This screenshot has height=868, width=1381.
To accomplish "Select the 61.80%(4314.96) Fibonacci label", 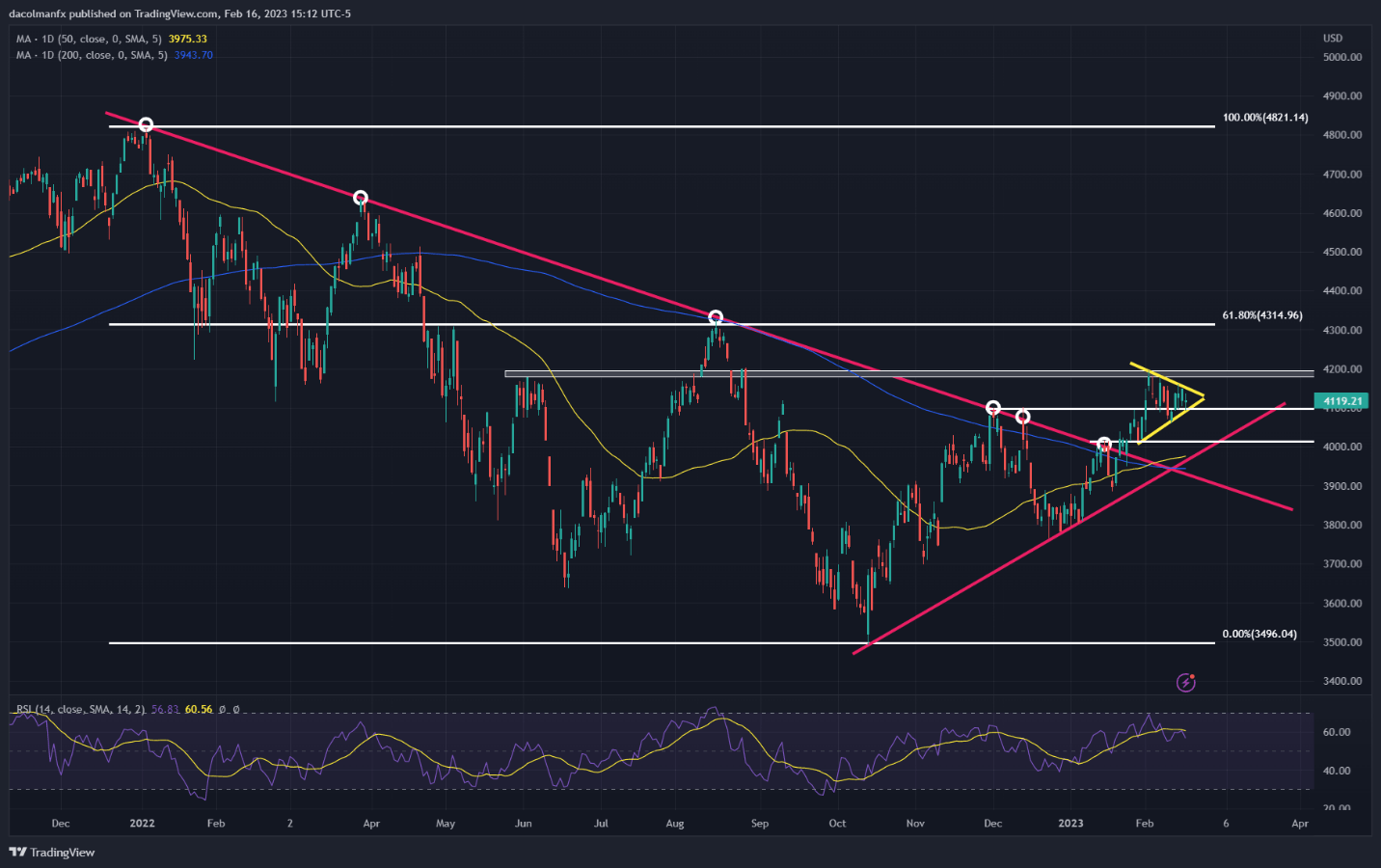I will tap(1262, 315).
